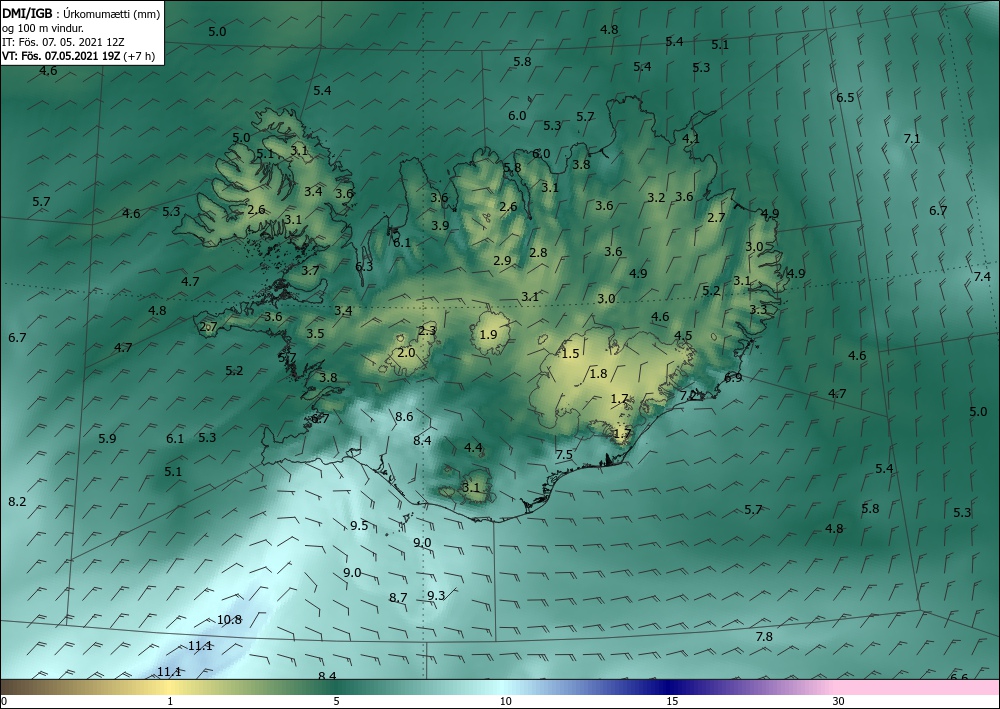Click the map value '8.6'
The height and width of the screenshot is (709, 1000).
[404, 416]
